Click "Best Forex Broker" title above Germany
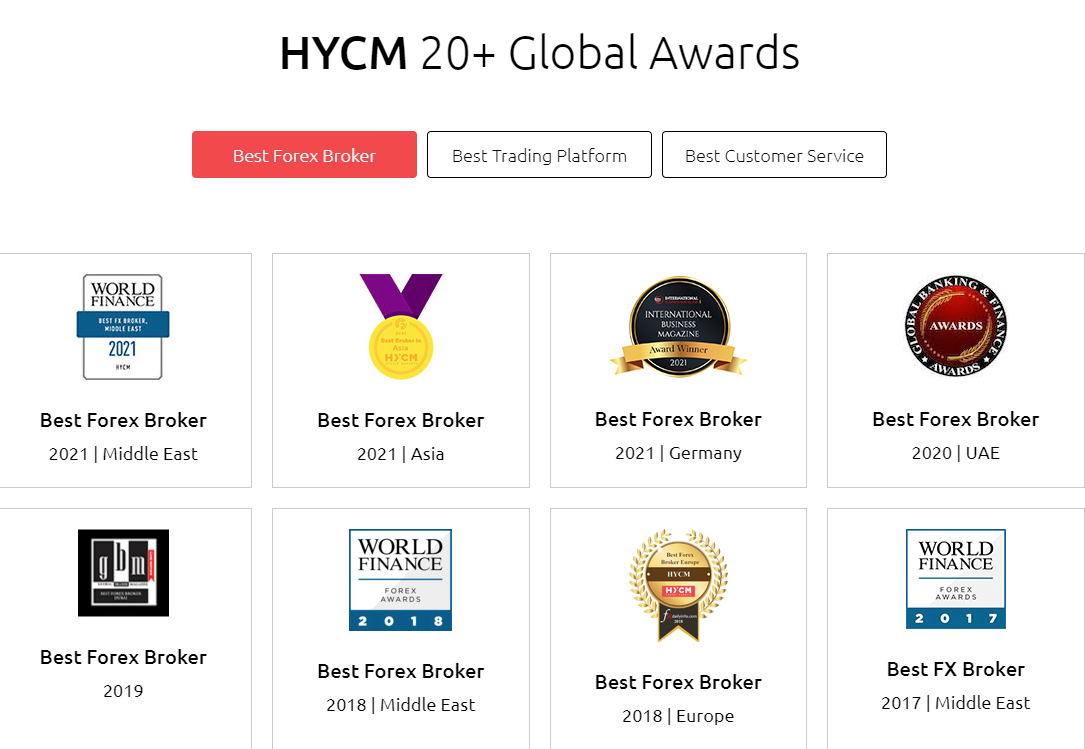Viewport: 1085px width, 749px height. coord(678,419)
